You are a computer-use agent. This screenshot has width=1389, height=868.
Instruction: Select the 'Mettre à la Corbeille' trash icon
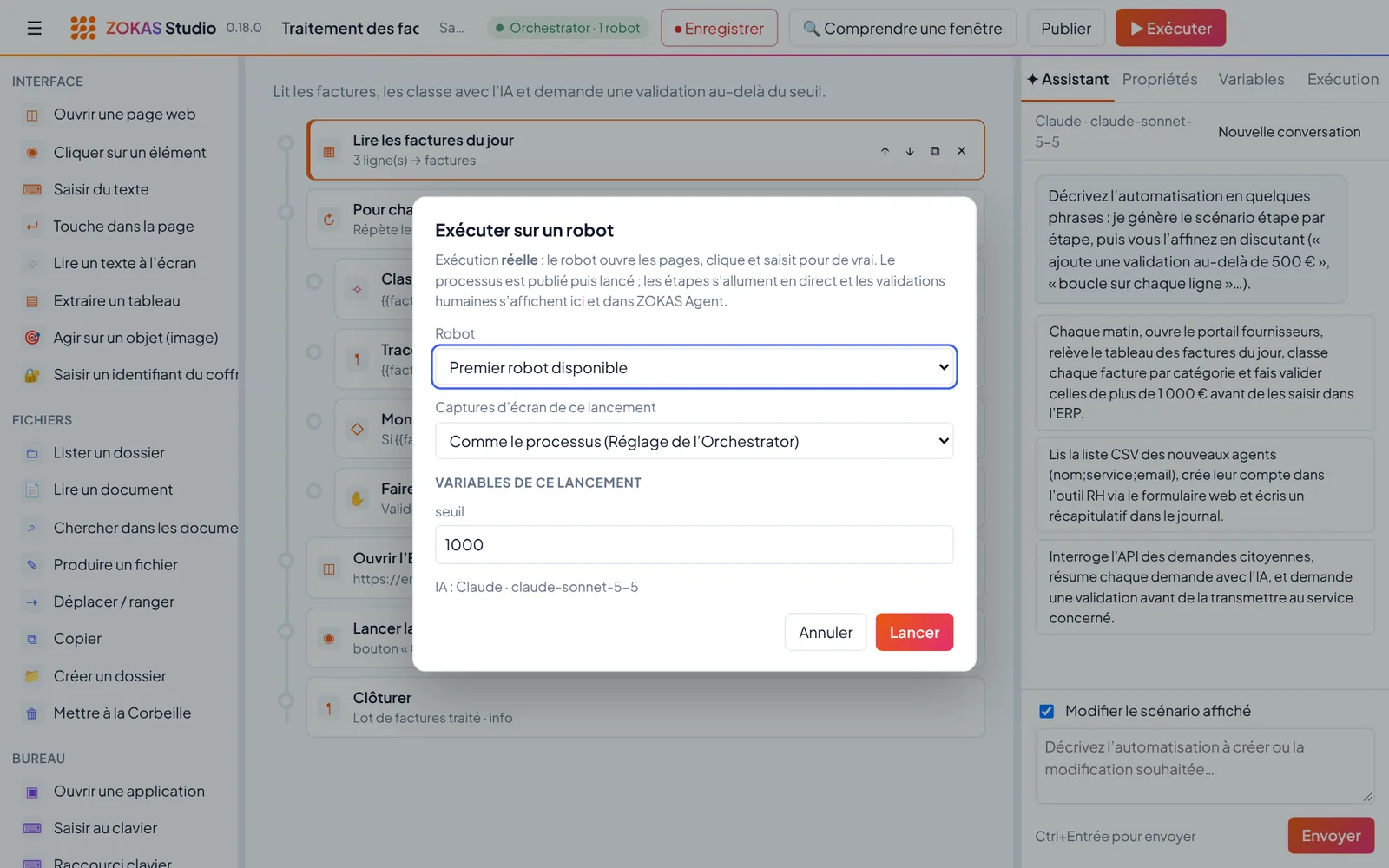point(32,713)
